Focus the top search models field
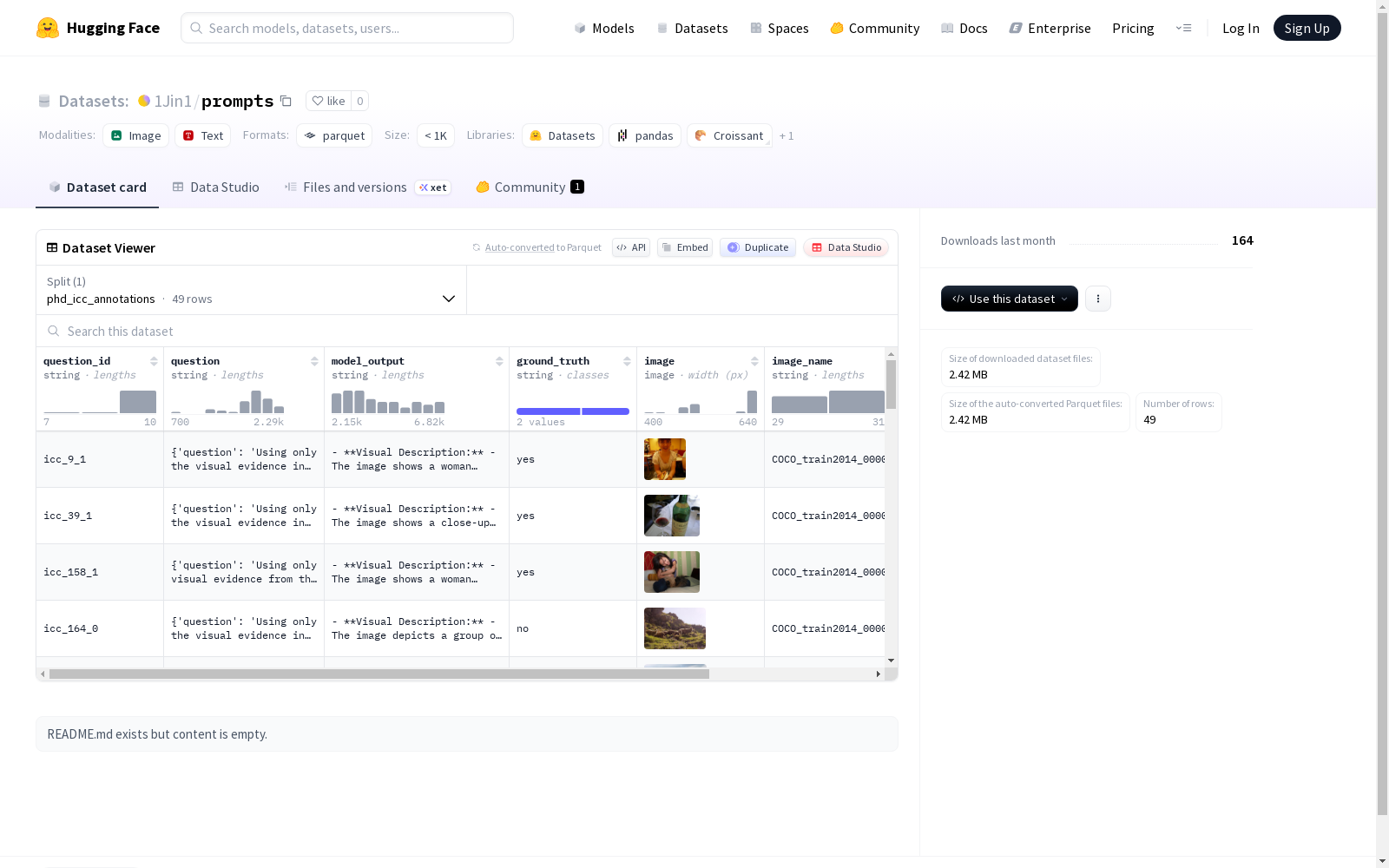This screenshot has width=1389, height=868. point(347,28)
